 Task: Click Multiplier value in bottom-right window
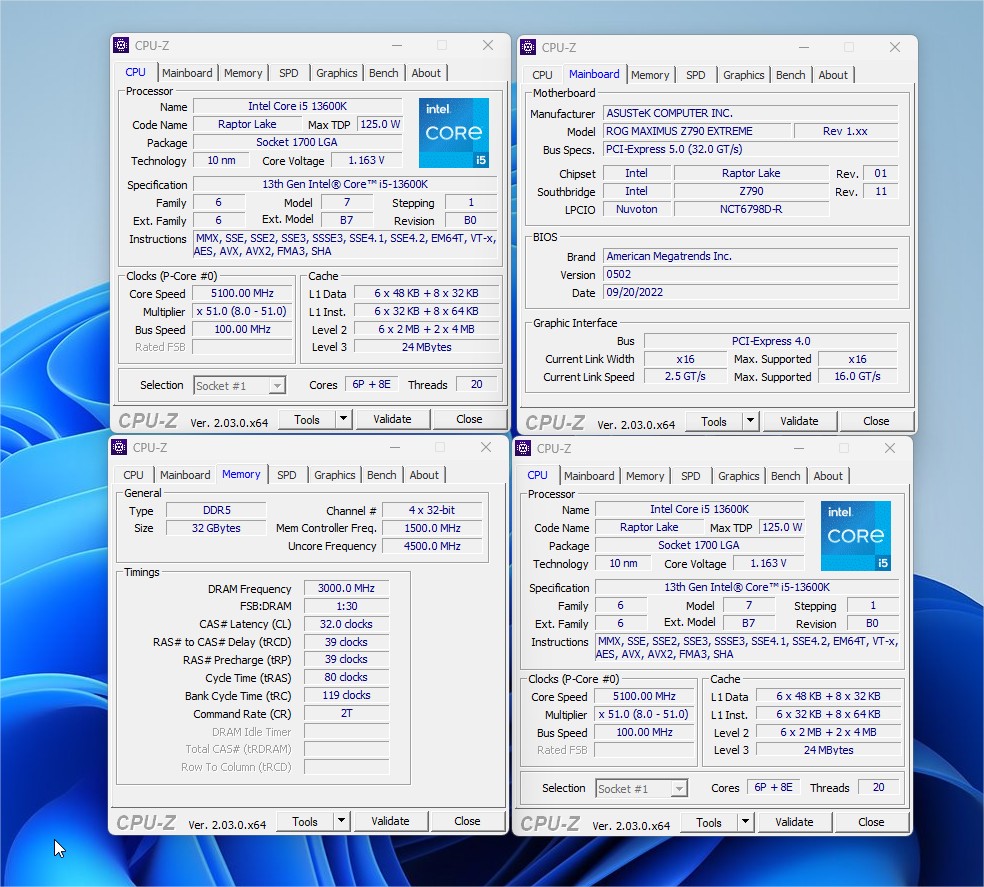[x=644, y=714]
